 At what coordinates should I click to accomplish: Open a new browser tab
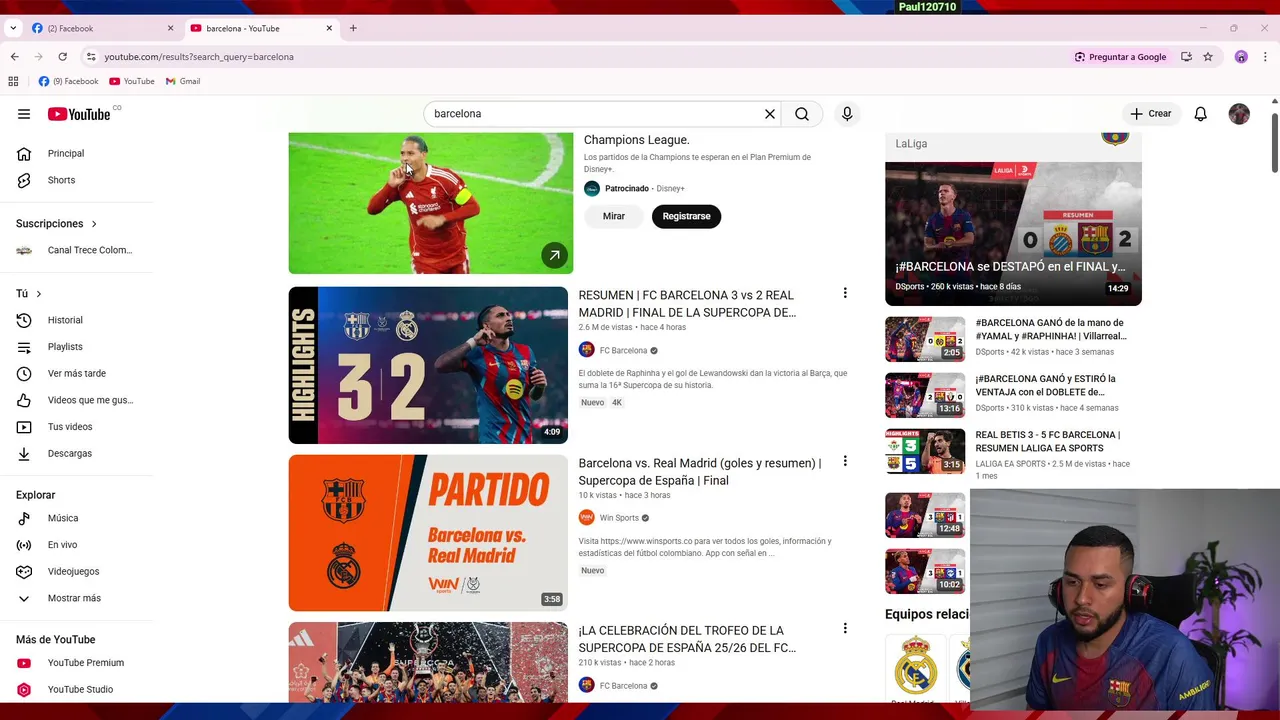[353, 28]
